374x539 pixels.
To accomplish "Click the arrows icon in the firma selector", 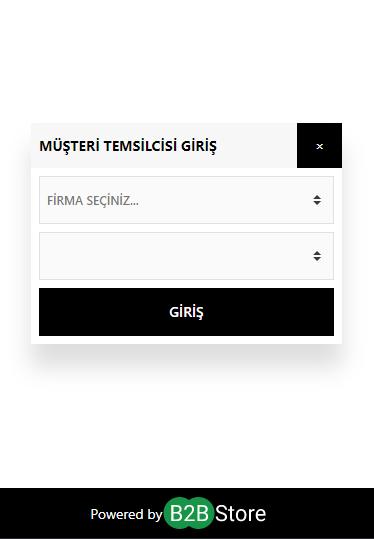I will 317,200.
